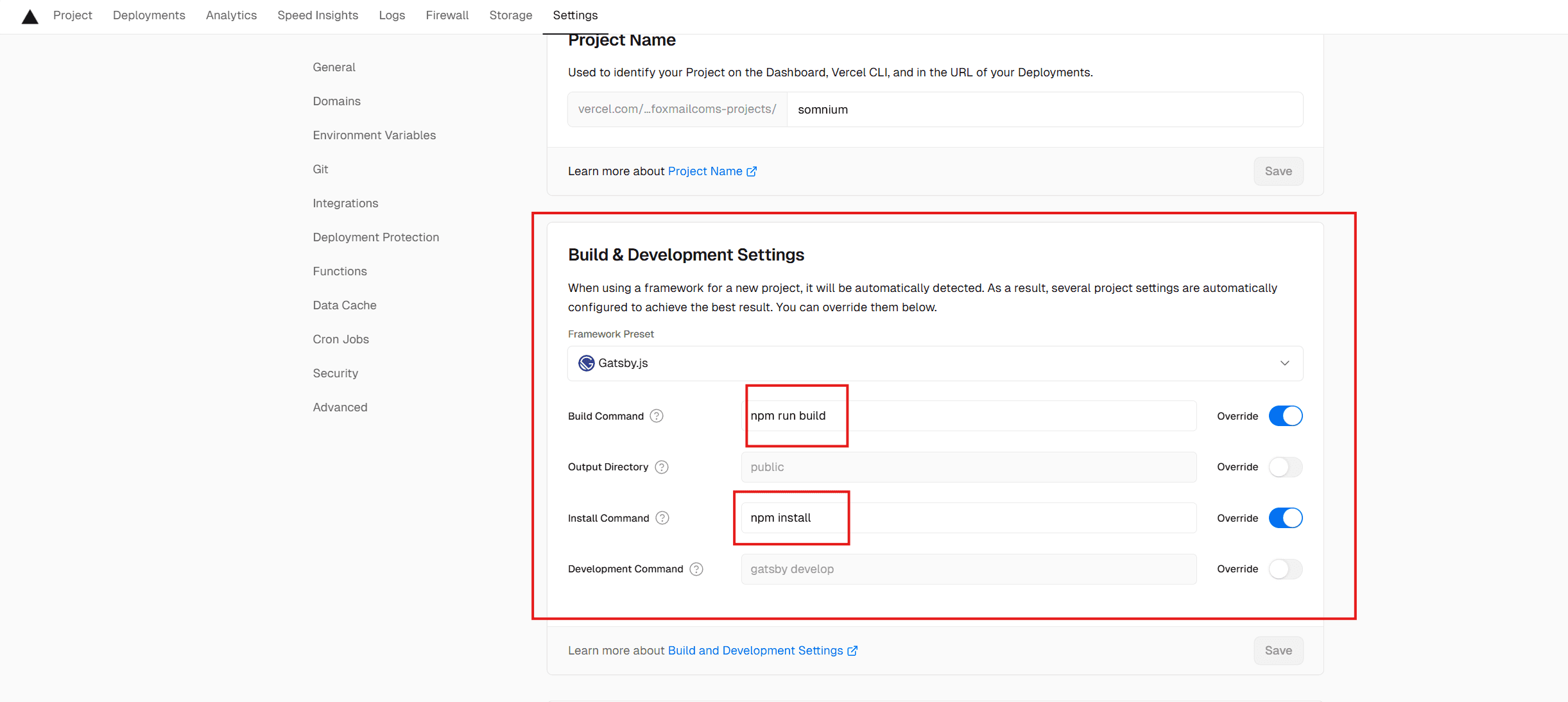Image resolution: width=1568 pixels, height=702 pixels.
Task: Click the Vercel triangle logo
Action: click(30, 16)
